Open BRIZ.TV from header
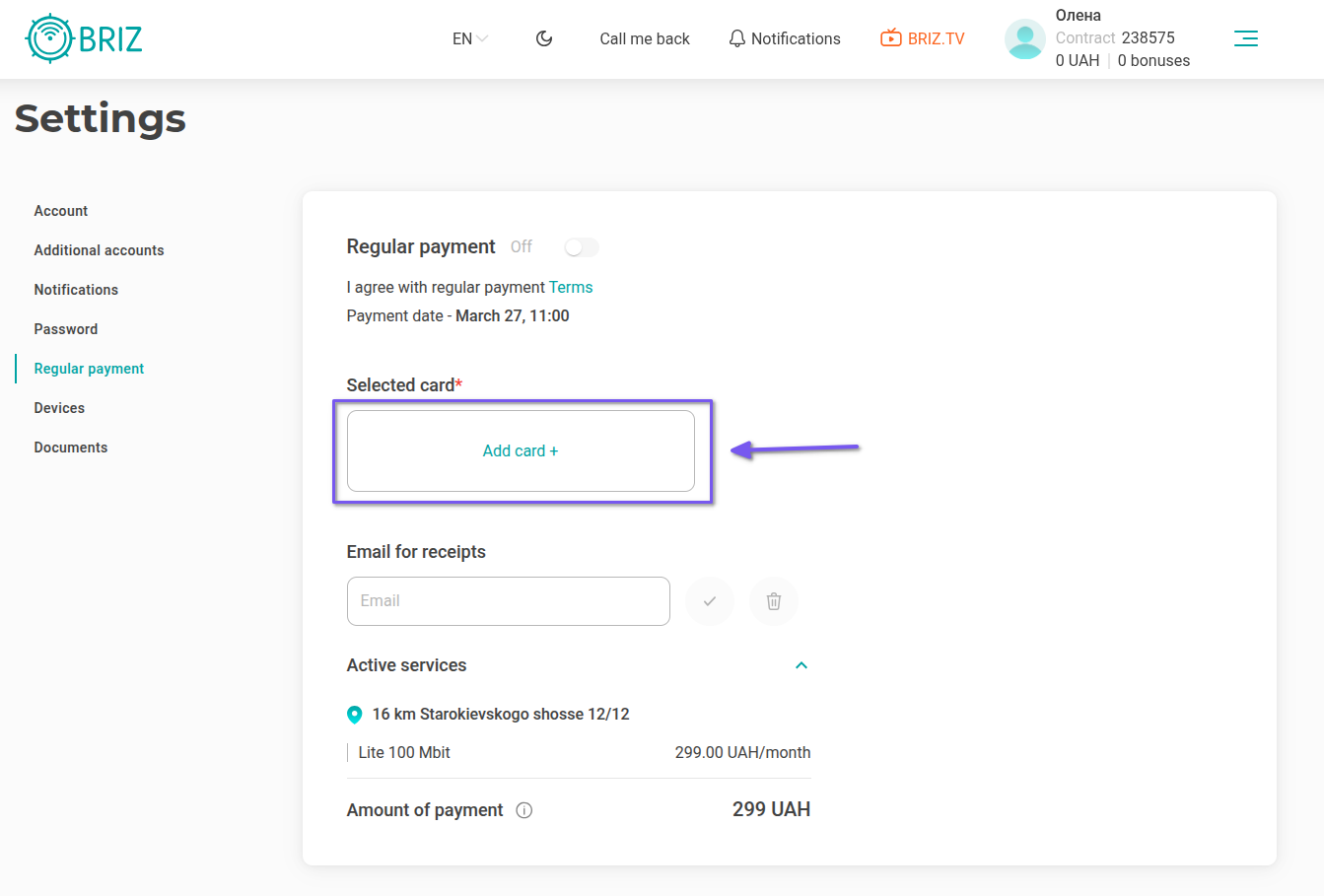1324x896 pixels. pyautogui.click(x=922, y=38)
